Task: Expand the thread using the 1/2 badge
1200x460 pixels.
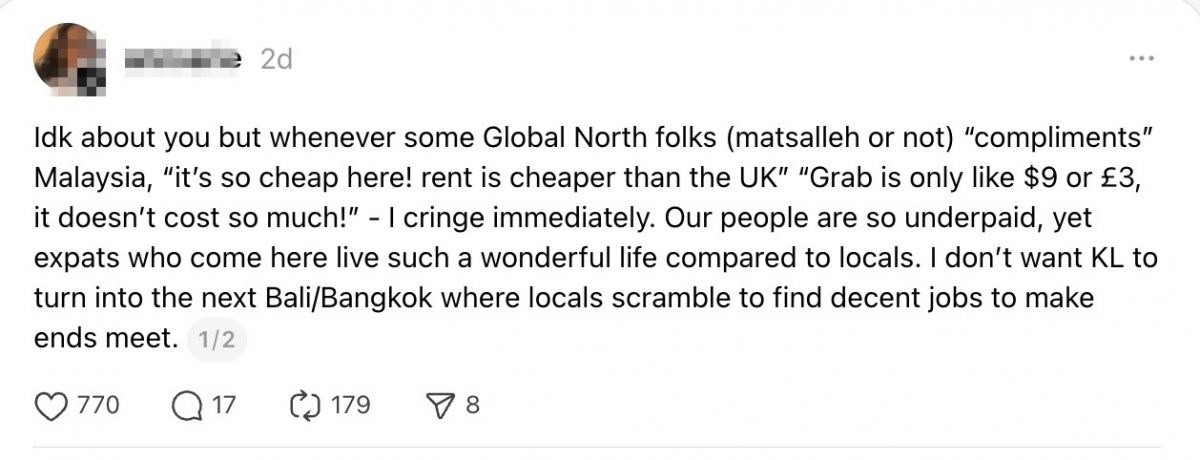Action: [x=216, y=340]
